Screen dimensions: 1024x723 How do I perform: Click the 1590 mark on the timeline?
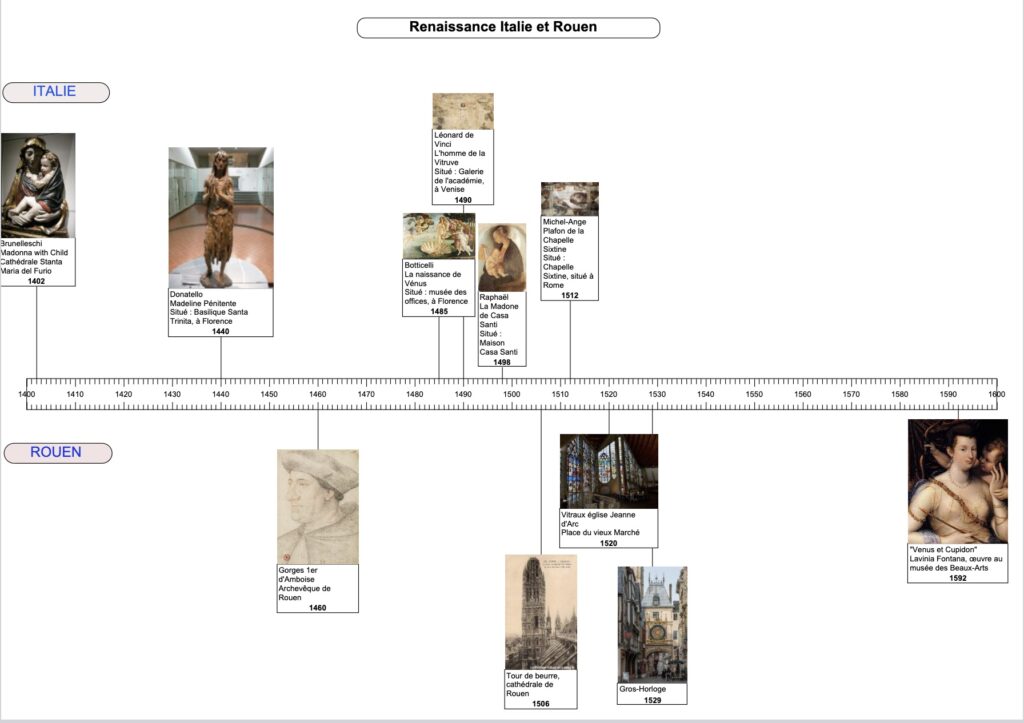[948, 394]
